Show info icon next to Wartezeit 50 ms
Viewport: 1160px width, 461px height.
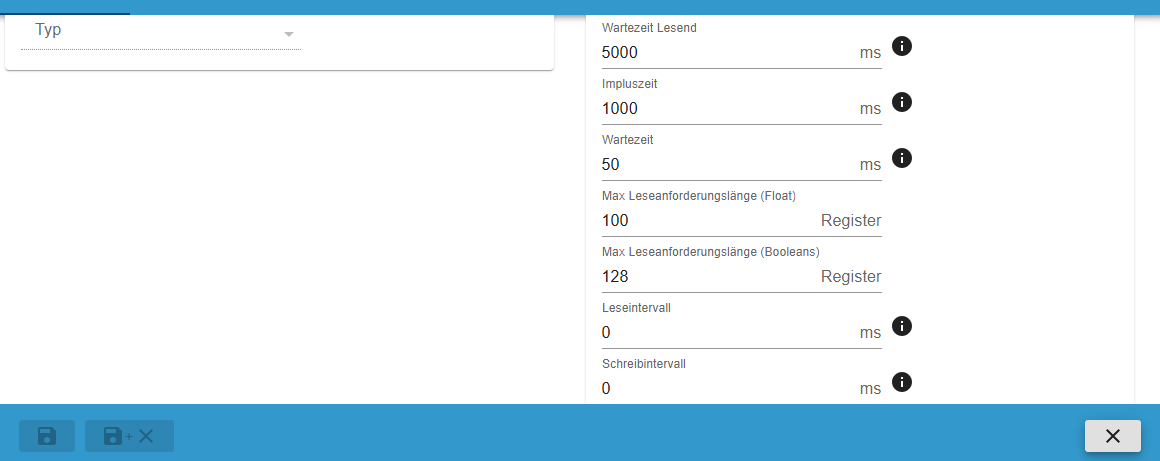pos(901,158)
